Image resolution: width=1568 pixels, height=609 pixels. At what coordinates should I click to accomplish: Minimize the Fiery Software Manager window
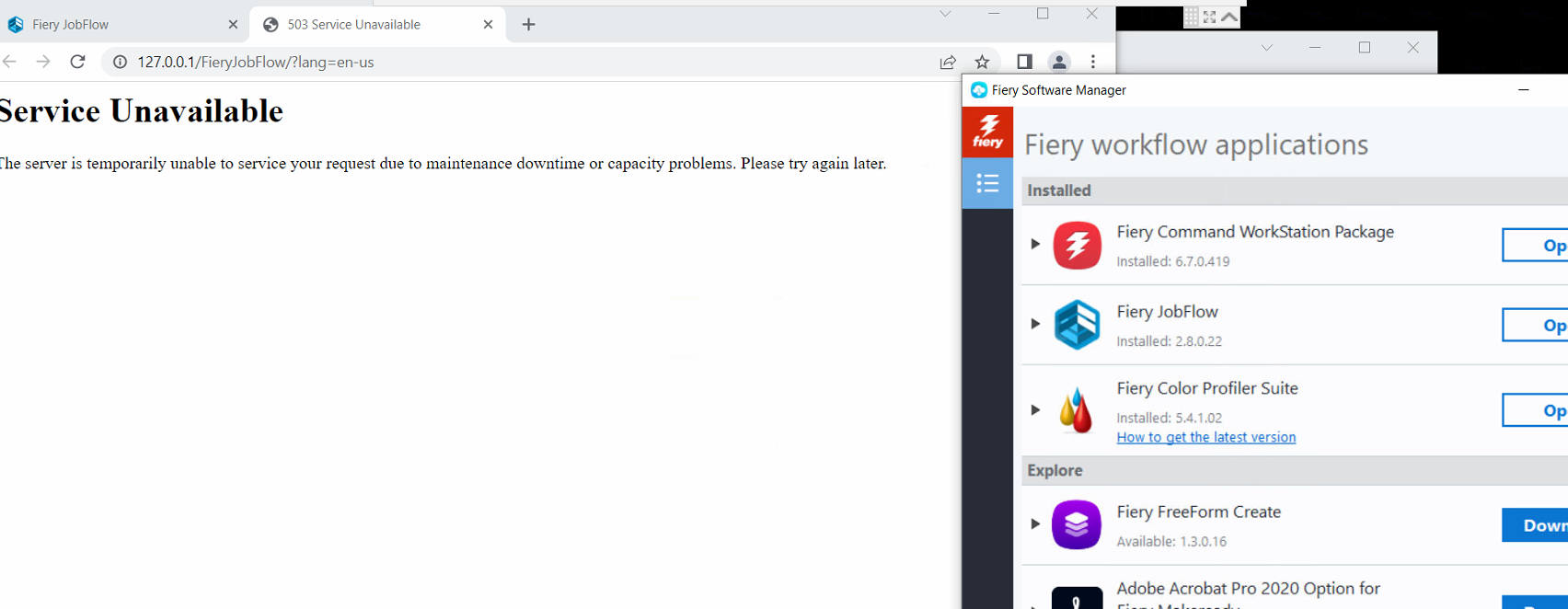point(1524,90)
